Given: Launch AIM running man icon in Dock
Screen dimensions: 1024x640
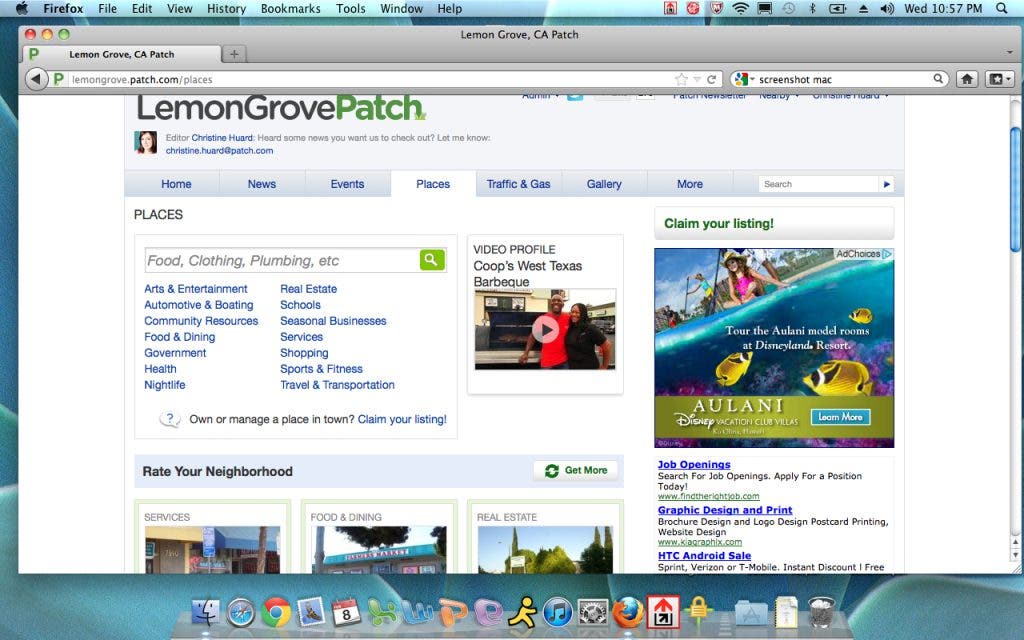Looking at the screenshot, I should pos(522,613).
